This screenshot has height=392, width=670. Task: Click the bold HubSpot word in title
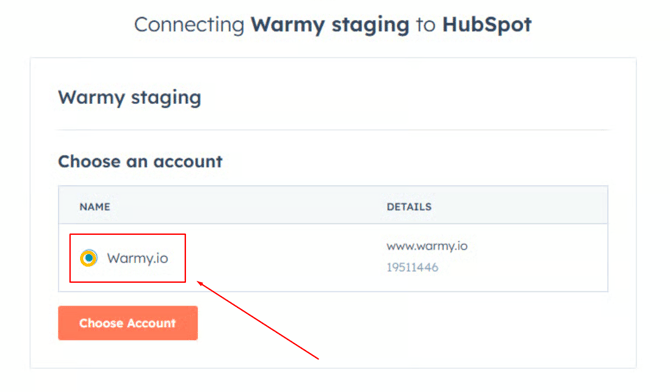point(487,24)
